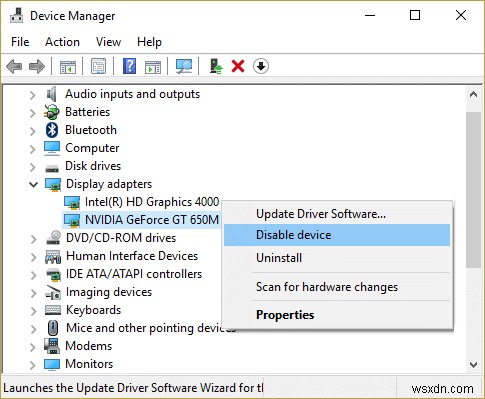This screenshot has height=399, width=485.
Task: Open the Action menu
Action: pyautogui.click(x=62, y=42)
